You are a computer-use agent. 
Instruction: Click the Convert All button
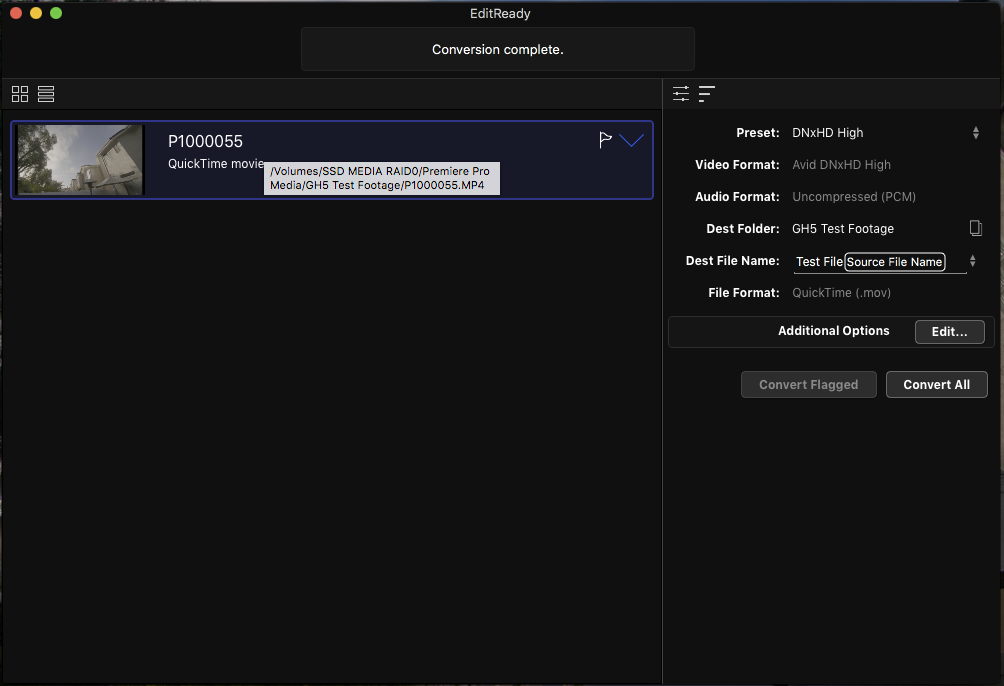(936, 385)
